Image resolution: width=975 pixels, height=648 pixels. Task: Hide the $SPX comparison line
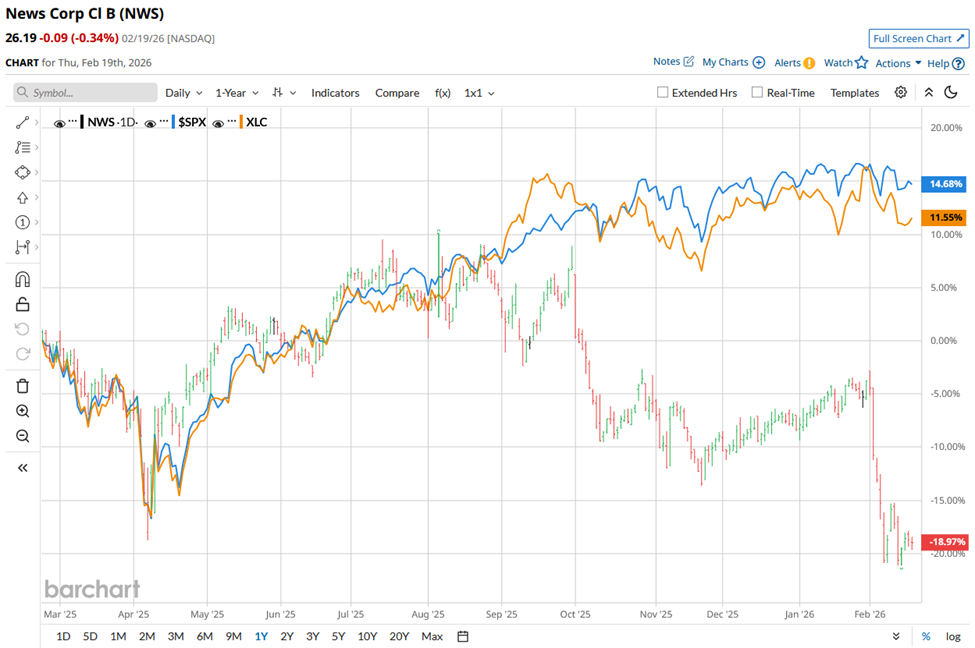pyautogui.click(x=150, y=122)
